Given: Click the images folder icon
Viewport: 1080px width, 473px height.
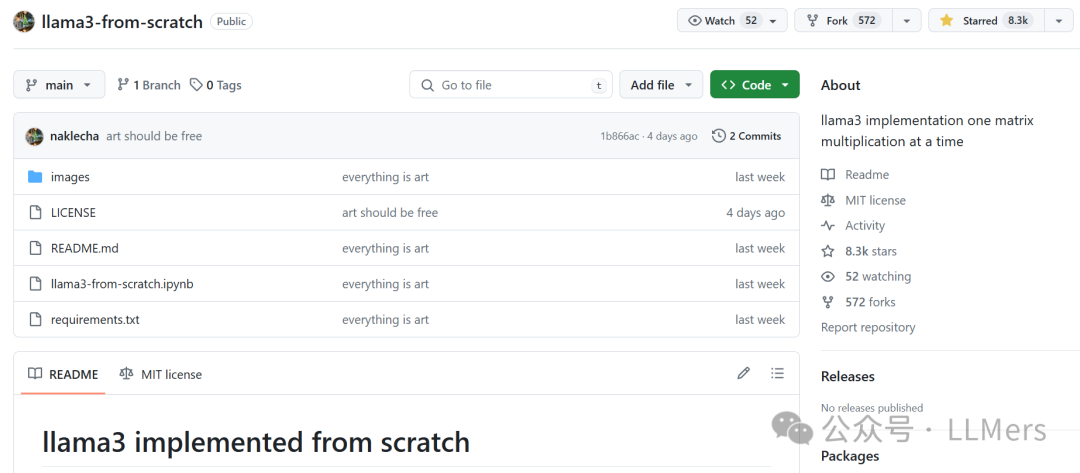Looking at the screenshot, I should pos(35,177).
